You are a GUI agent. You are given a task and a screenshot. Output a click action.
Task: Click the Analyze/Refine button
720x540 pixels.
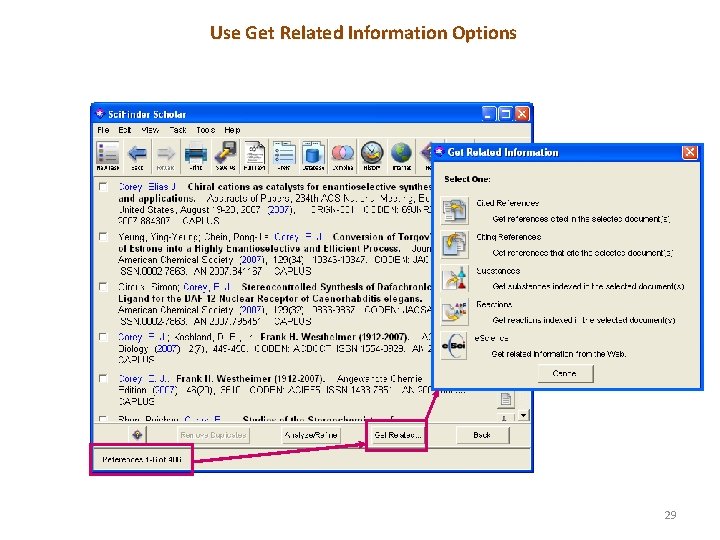311,435
